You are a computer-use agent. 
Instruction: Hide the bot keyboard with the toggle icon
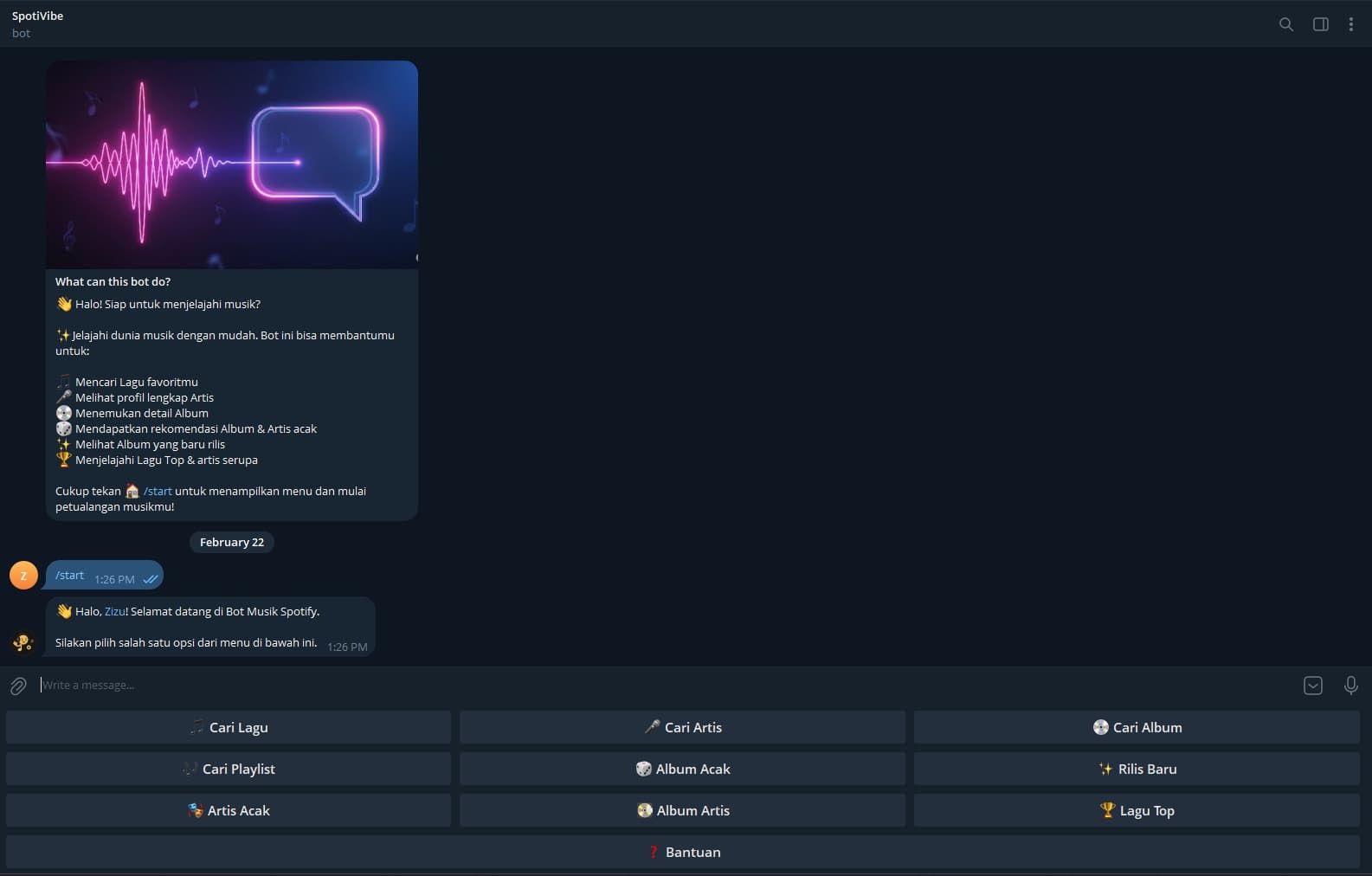coord(1312,686)
